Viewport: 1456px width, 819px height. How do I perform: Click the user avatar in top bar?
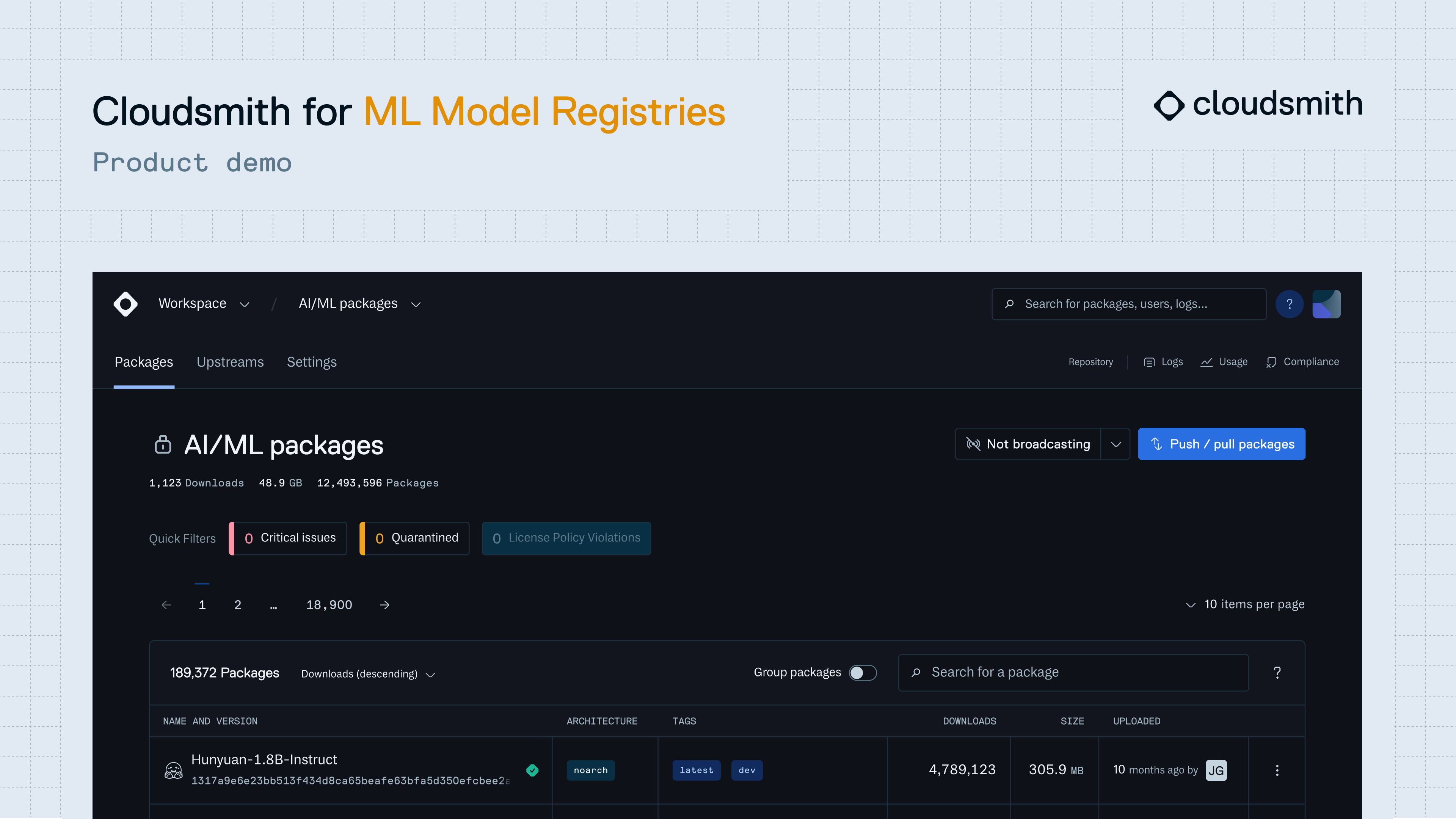click(x=1326, y=304)
